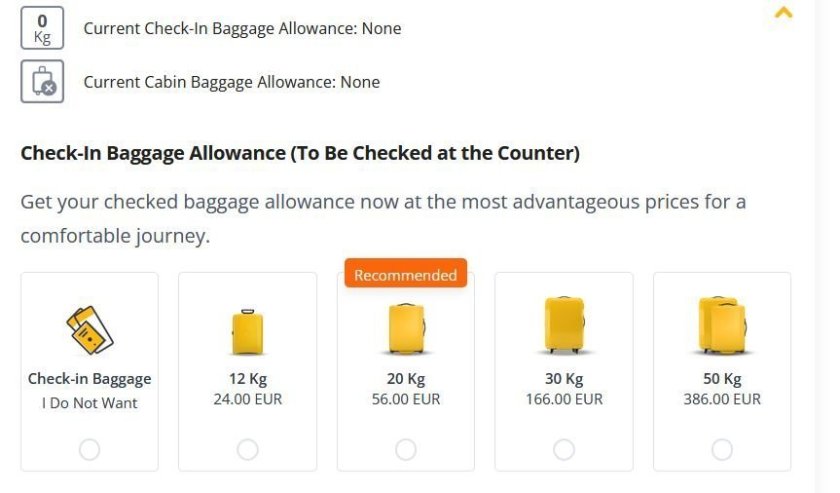This screenshot has height=493, width=840.
Task: Click the Recommended badge
Action: (x=405, y=275)
